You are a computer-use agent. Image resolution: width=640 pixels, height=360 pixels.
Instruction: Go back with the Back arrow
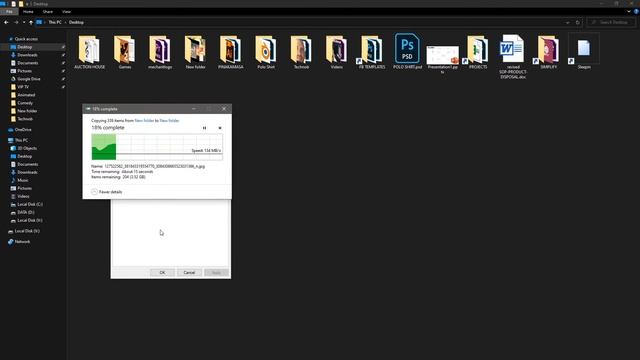[x=6, y=22]
